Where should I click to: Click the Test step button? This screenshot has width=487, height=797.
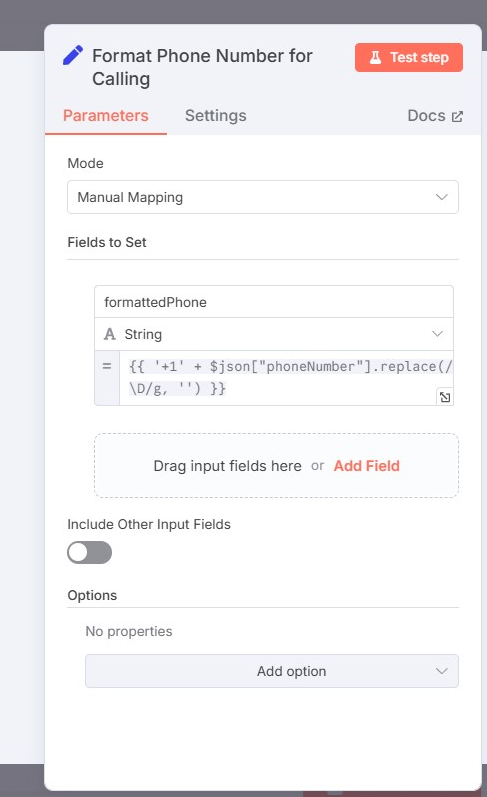tap(409, 57)
